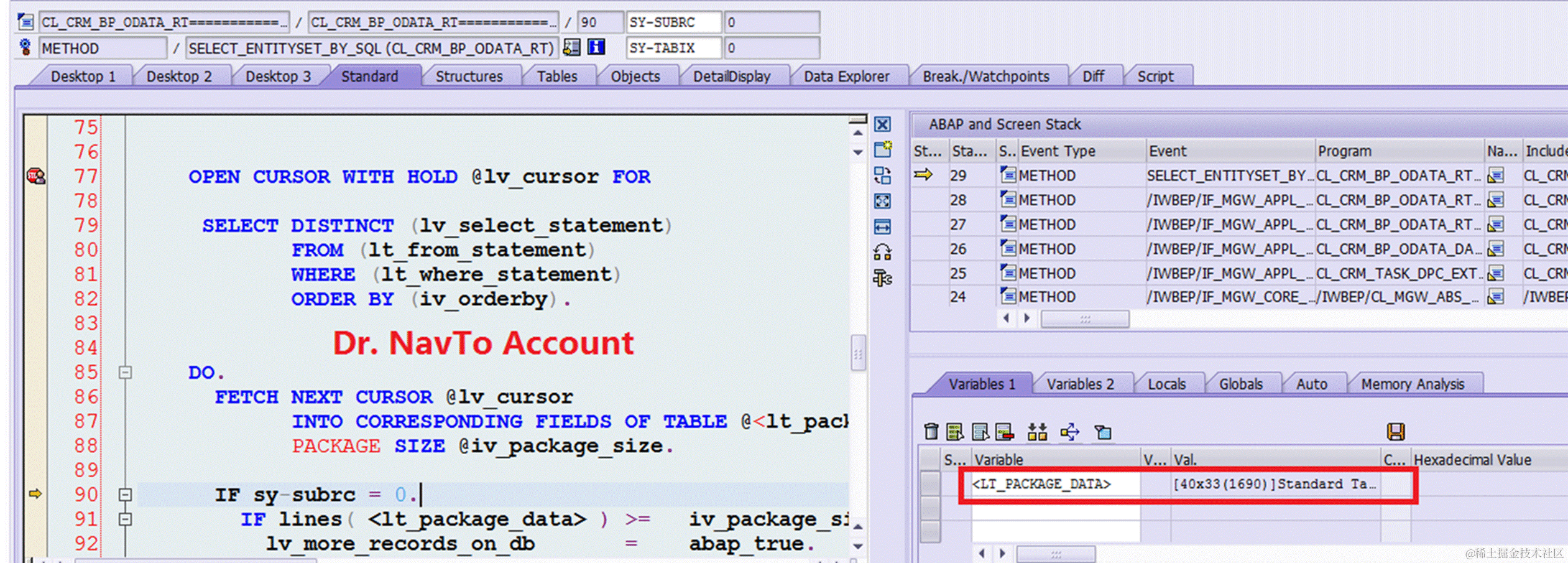Switch to the Variables 2 tab

(x=1080, y=384)
